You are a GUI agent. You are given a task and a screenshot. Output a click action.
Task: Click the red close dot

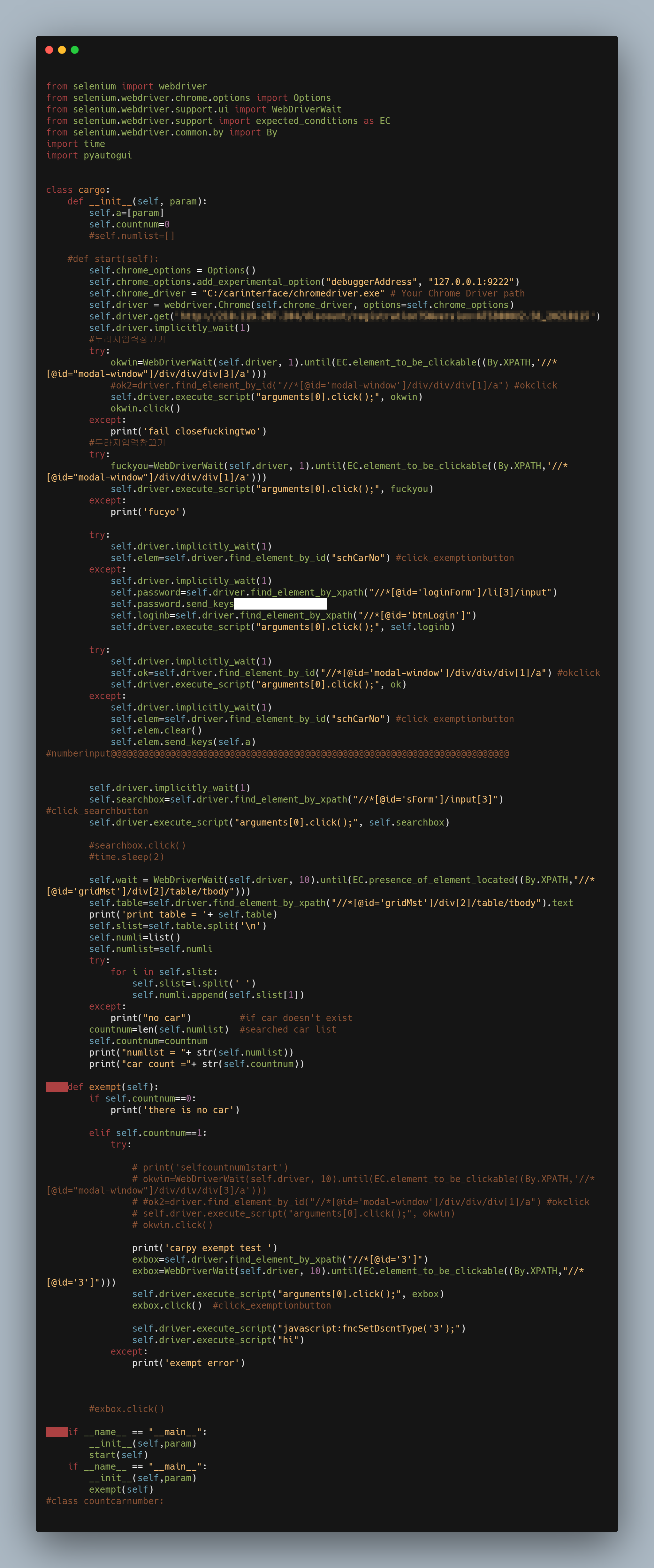(x=49, y=50)
